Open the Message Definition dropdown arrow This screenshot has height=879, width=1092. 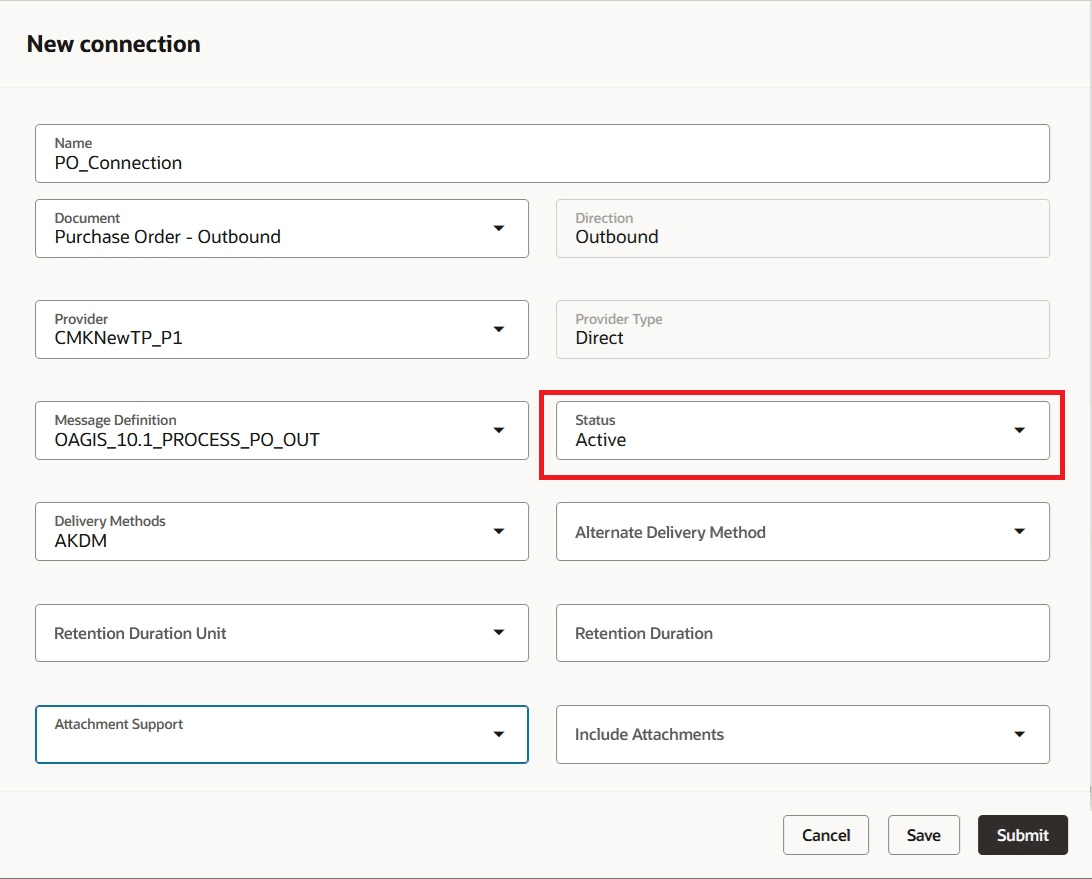coord(498,431)
